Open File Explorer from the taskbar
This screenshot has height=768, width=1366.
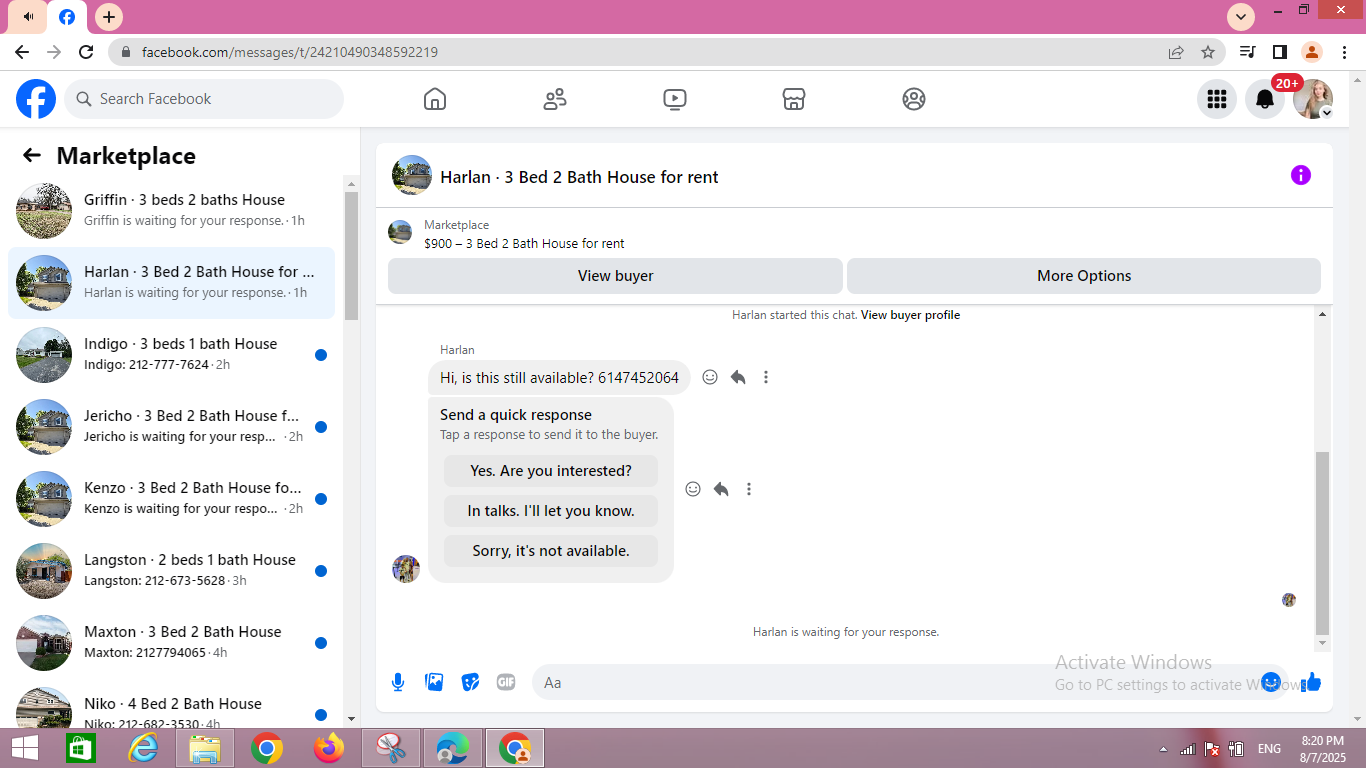205,748
